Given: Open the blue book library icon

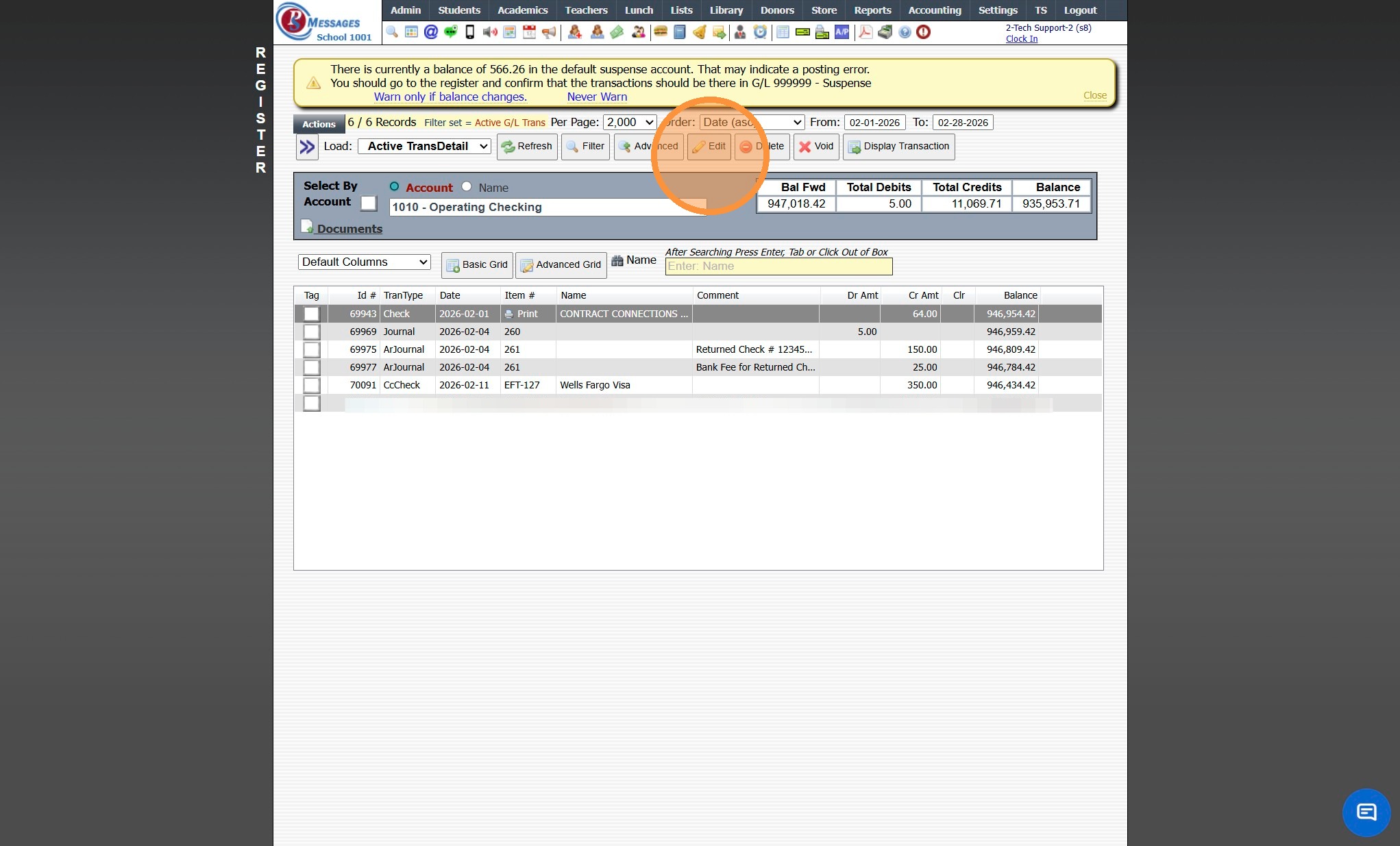Looking at the screenshot, I should 680,32.
